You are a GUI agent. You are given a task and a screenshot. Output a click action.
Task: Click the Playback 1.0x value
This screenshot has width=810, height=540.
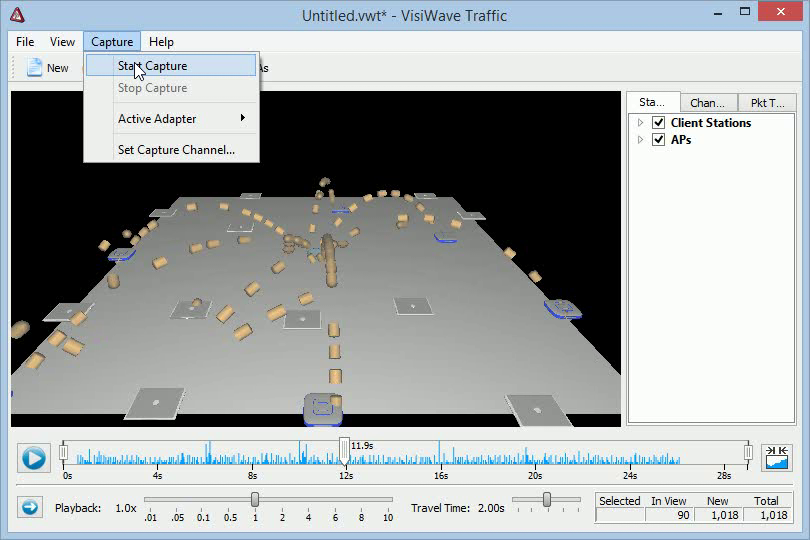pyautogui.click(x=126, y=508)
